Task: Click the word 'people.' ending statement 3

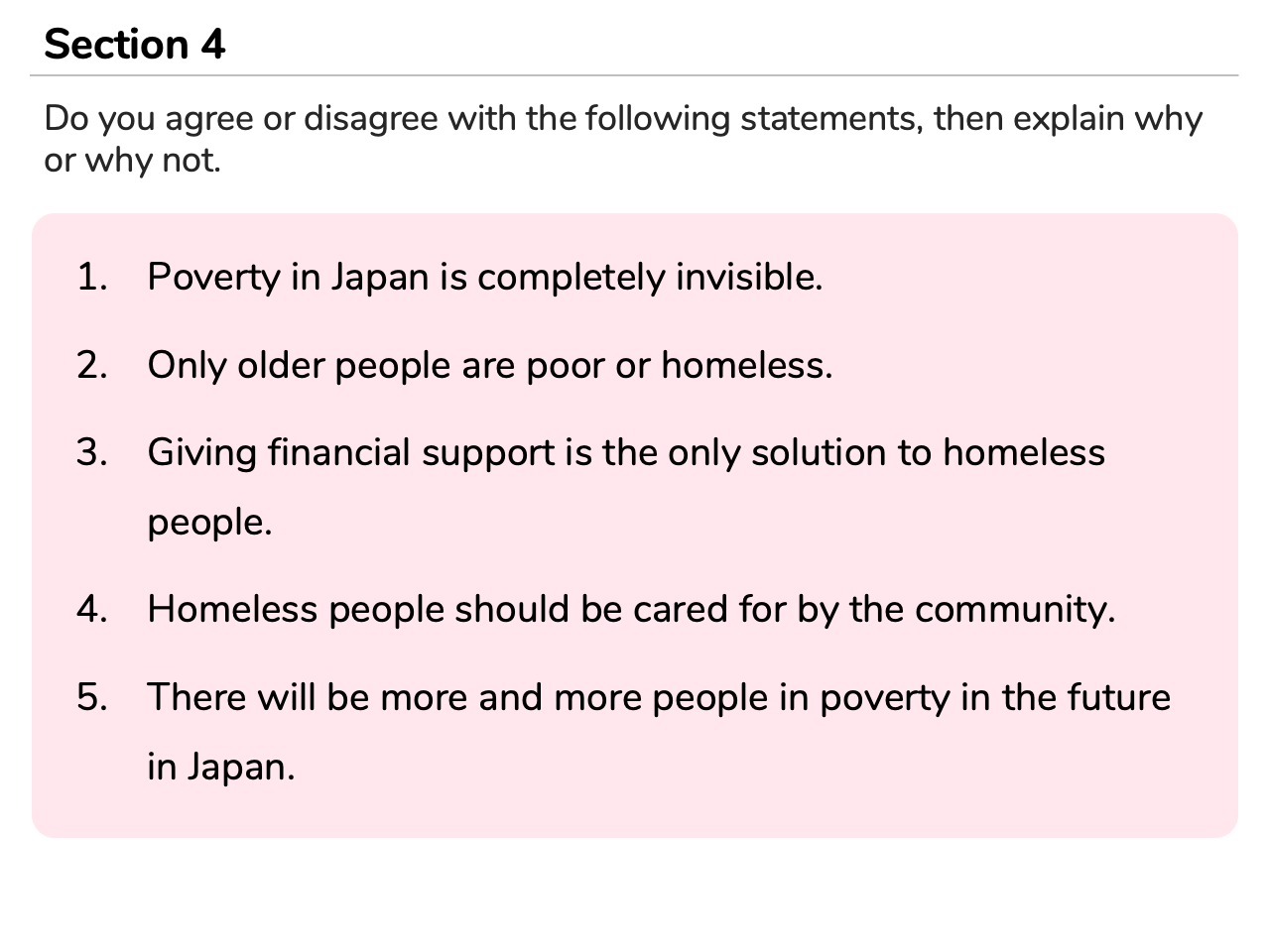Action: point(209,525)
